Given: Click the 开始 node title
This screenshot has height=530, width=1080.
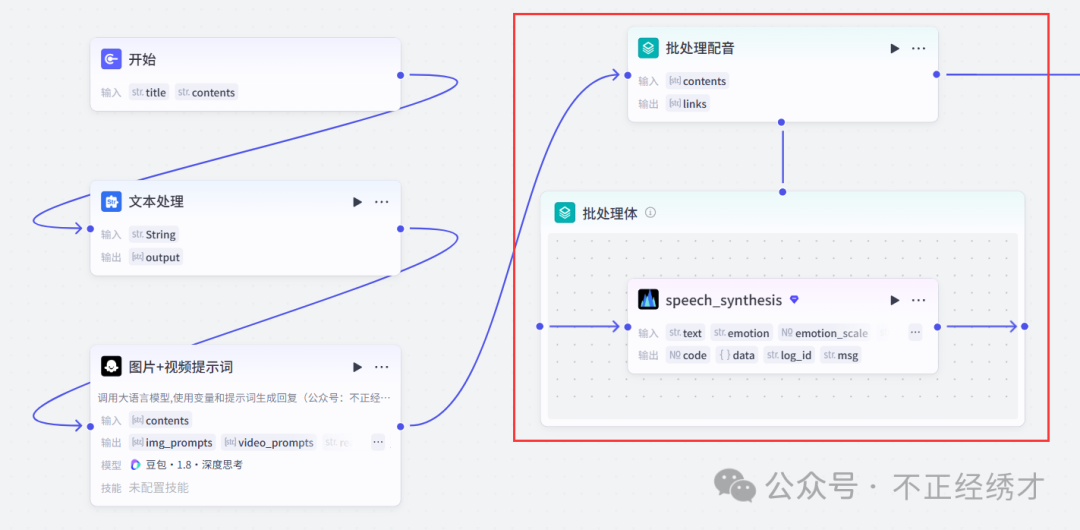Looking at the screenshot, I should 142,59.
